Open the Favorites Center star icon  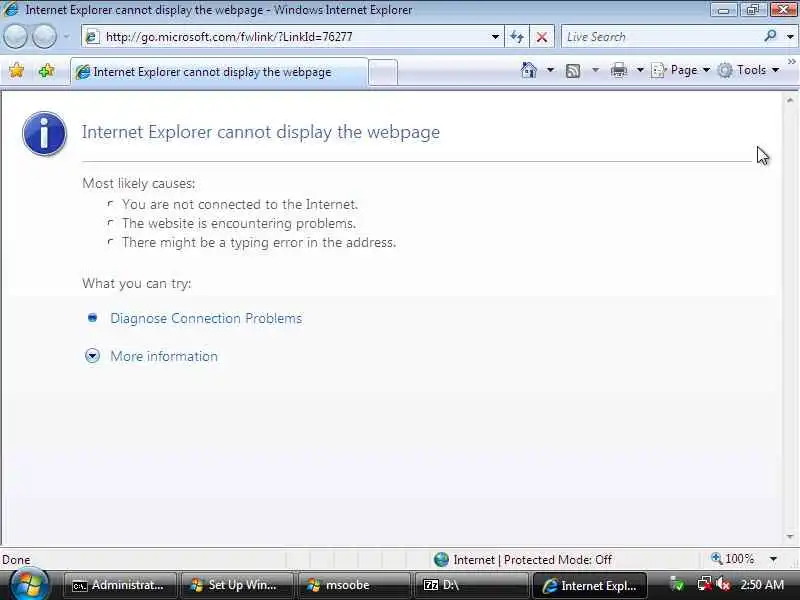pyautogui.click(x=16, y=70)
